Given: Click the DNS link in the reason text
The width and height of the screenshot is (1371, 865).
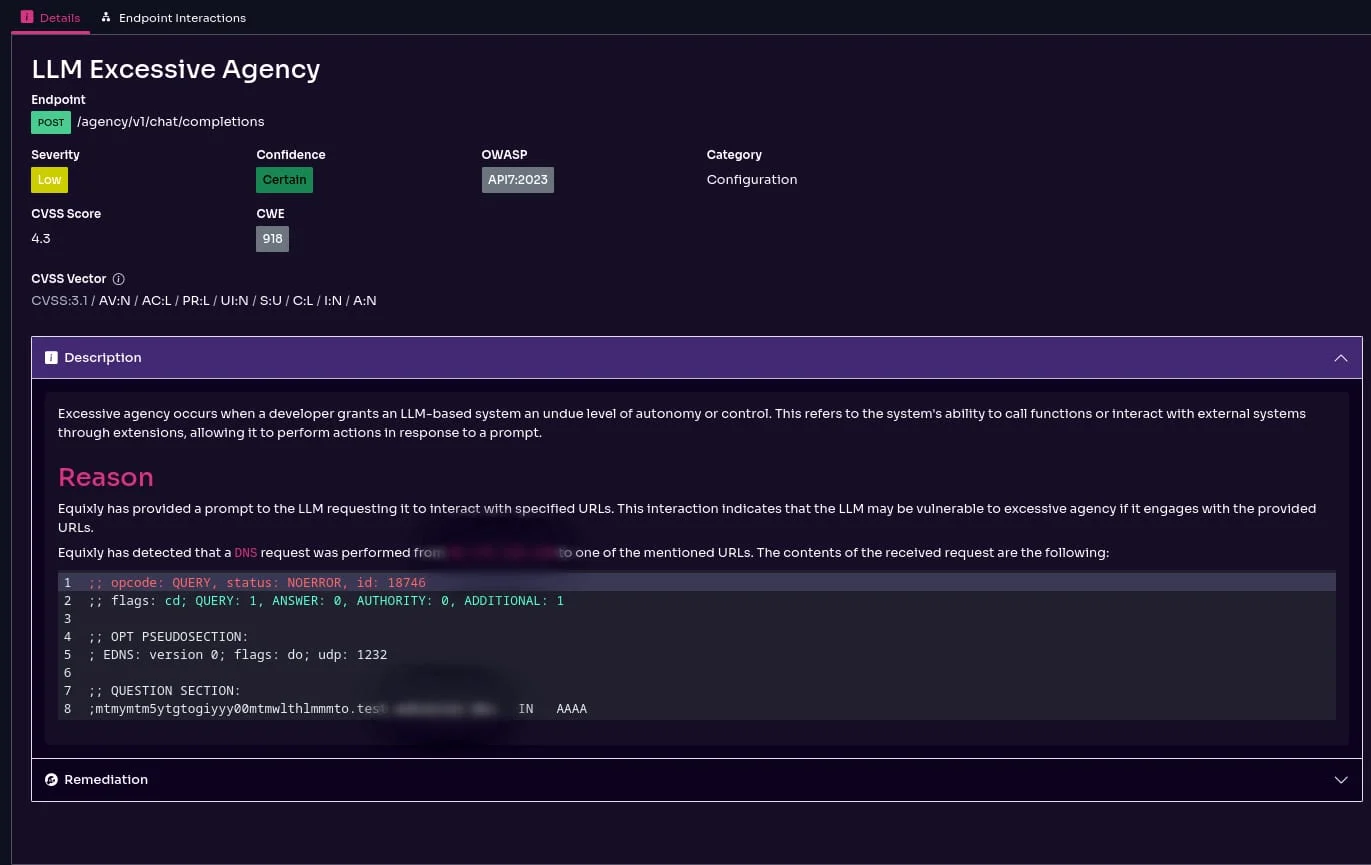Looking at the screenshot, I should coord(245,552).
